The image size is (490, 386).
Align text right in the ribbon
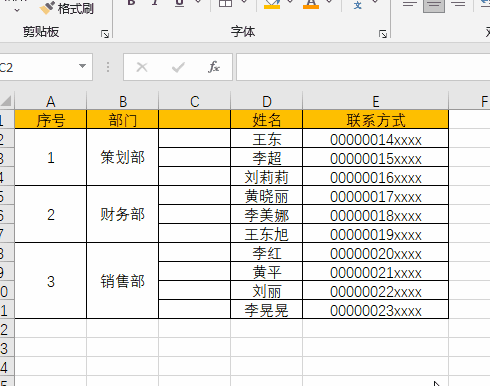458,4
